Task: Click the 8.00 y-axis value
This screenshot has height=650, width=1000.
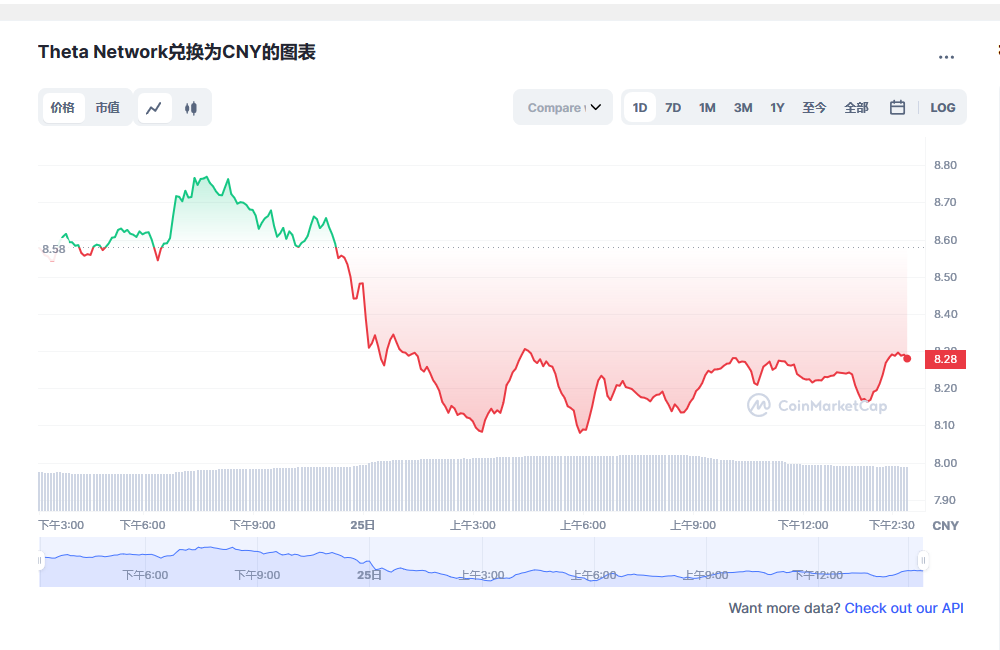Action: [x=945, y=463]
